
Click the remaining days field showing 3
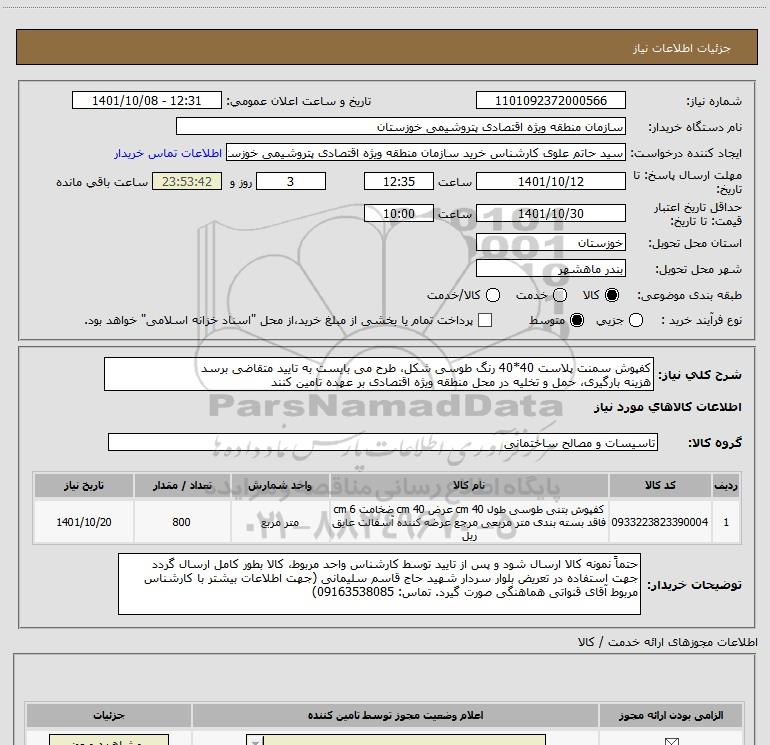pos(291,182)
